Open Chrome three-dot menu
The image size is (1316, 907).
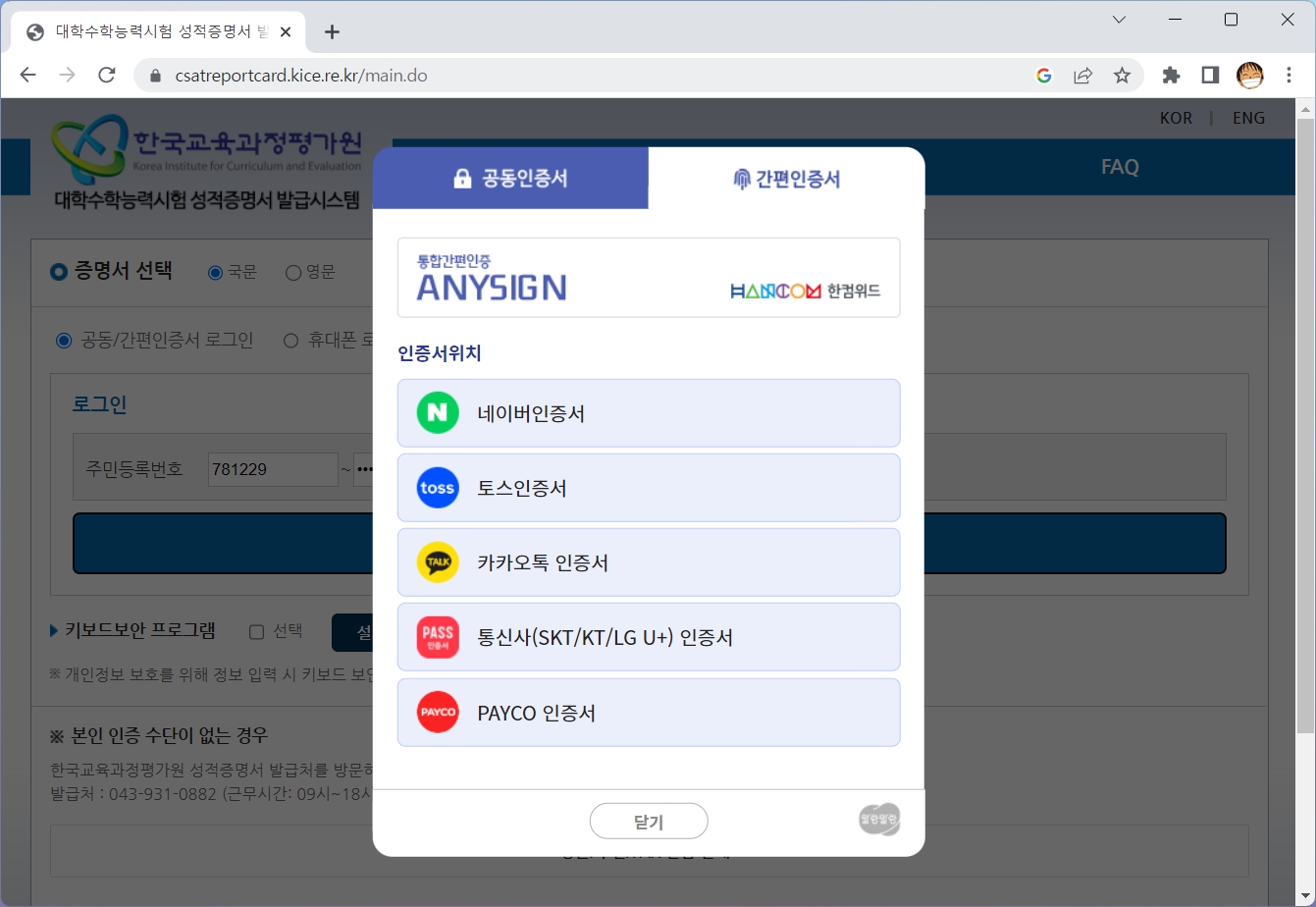(x=1290, y=76)
